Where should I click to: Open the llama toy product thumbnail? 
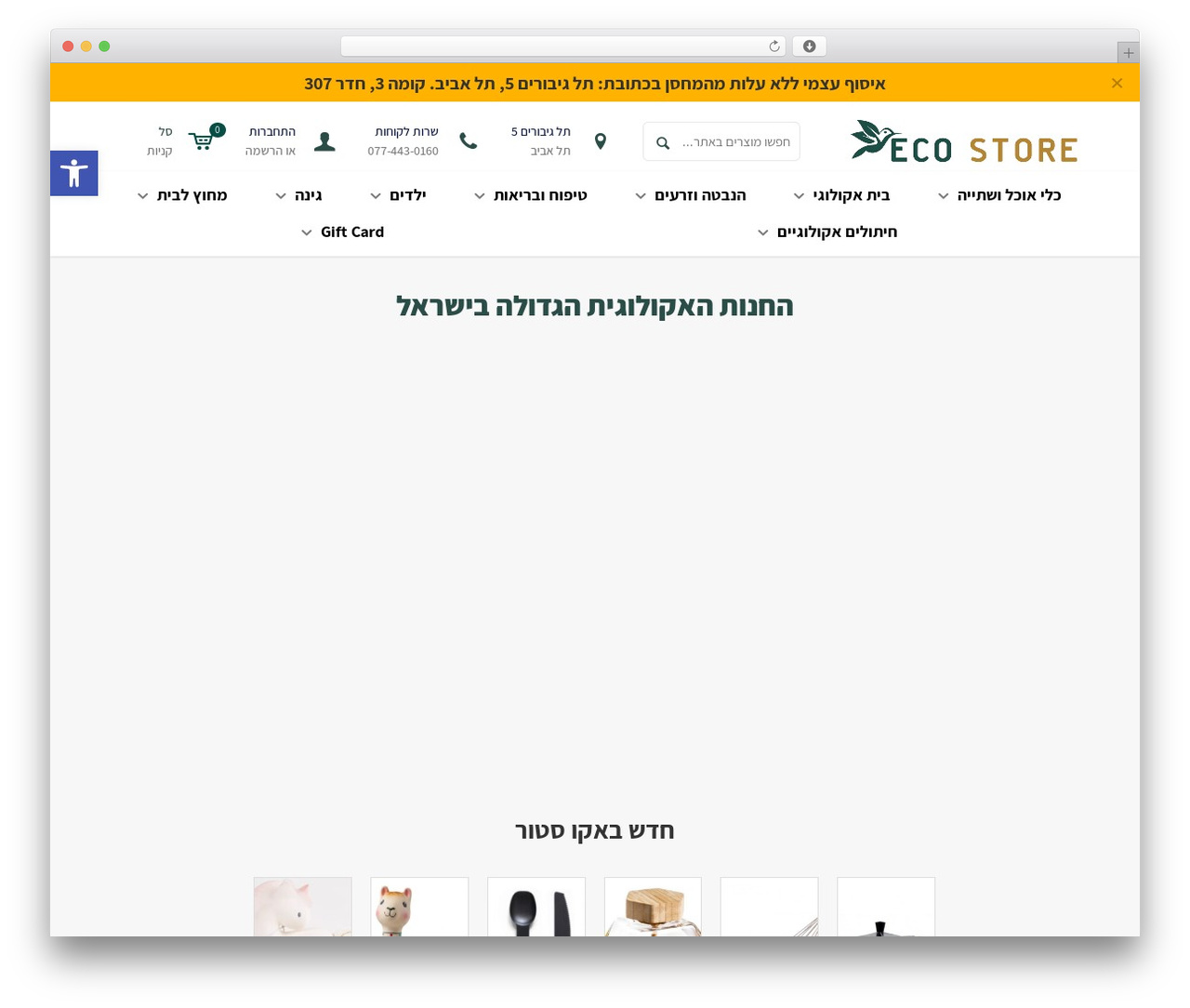419,907
